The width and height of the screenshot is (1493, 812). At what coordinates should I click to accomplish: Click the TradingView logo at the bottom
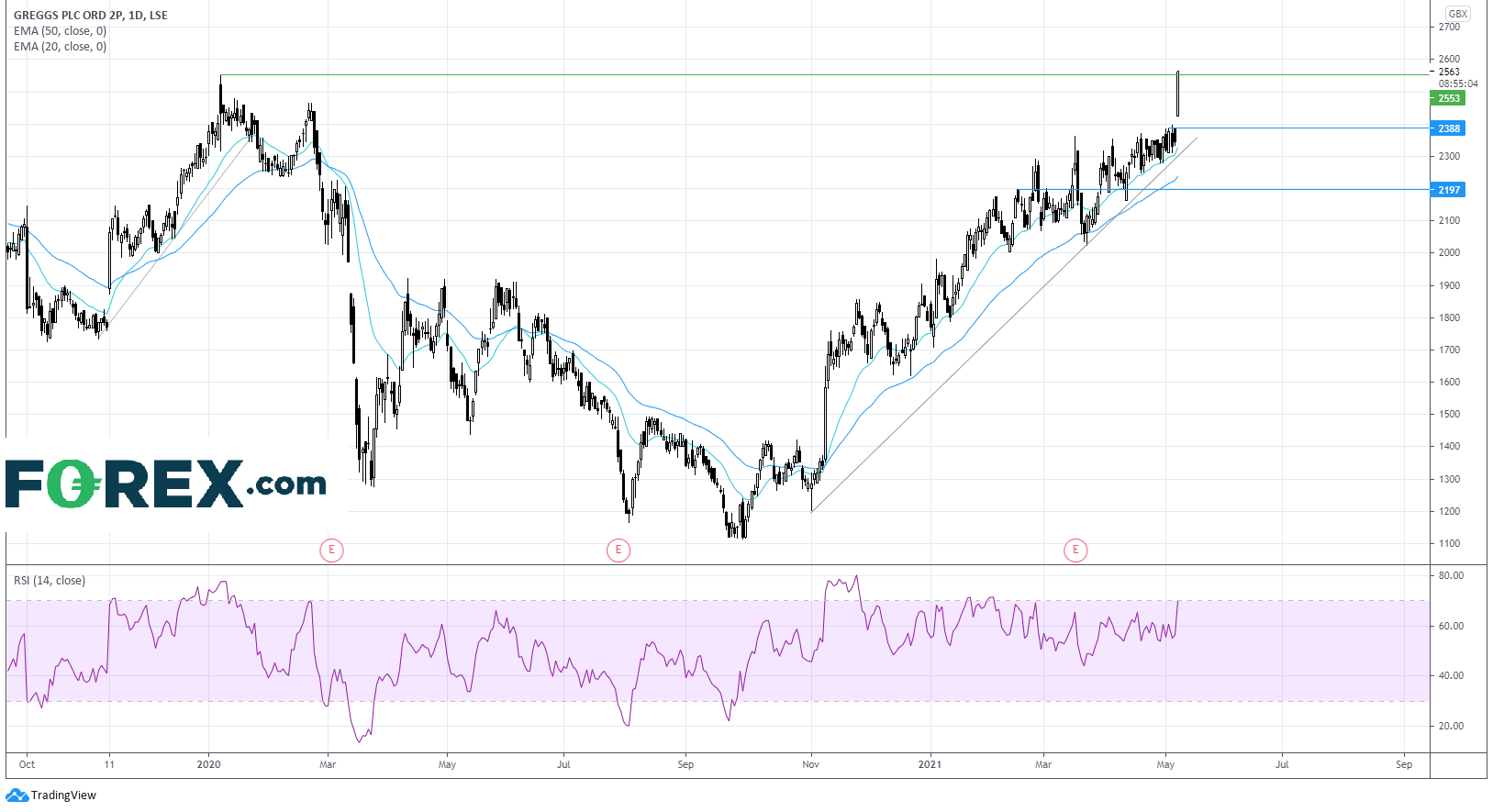point(51,795)
